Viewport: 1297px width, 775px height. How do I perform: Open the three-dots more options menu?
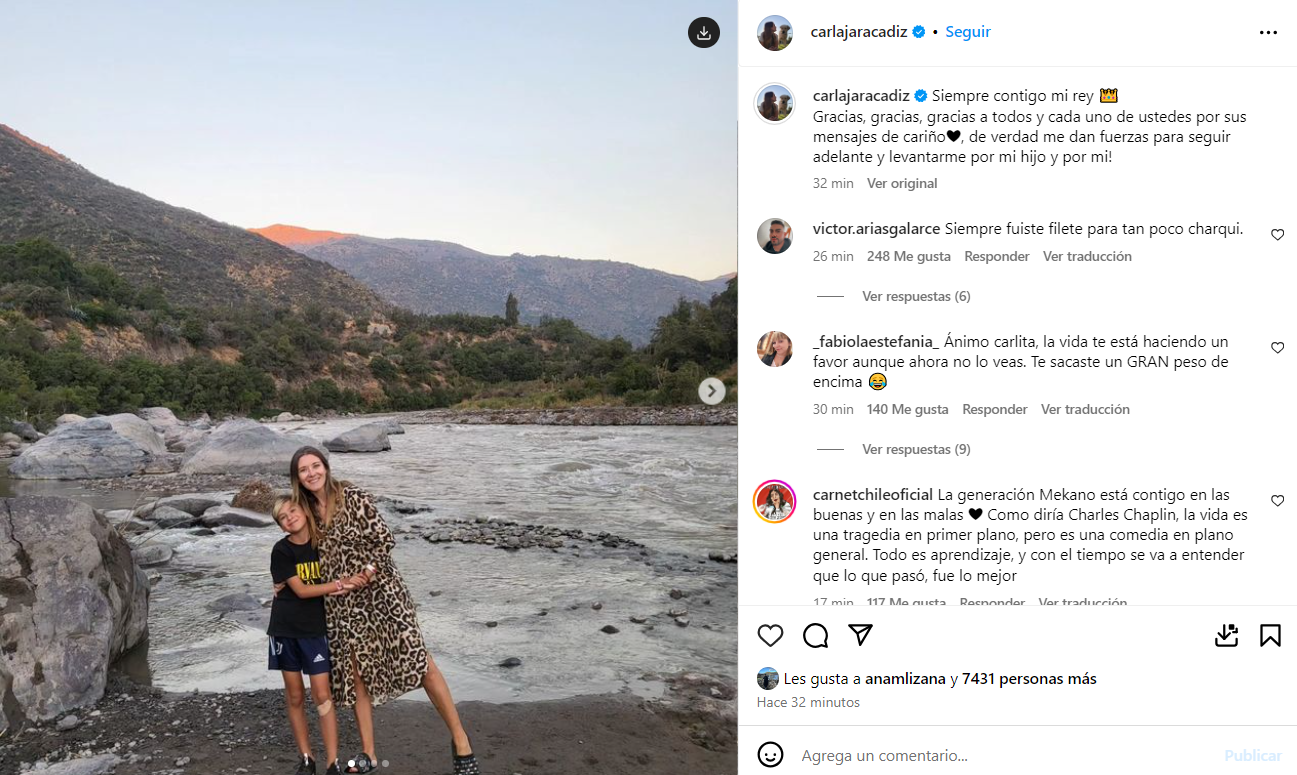click(x=1268, y=32)
